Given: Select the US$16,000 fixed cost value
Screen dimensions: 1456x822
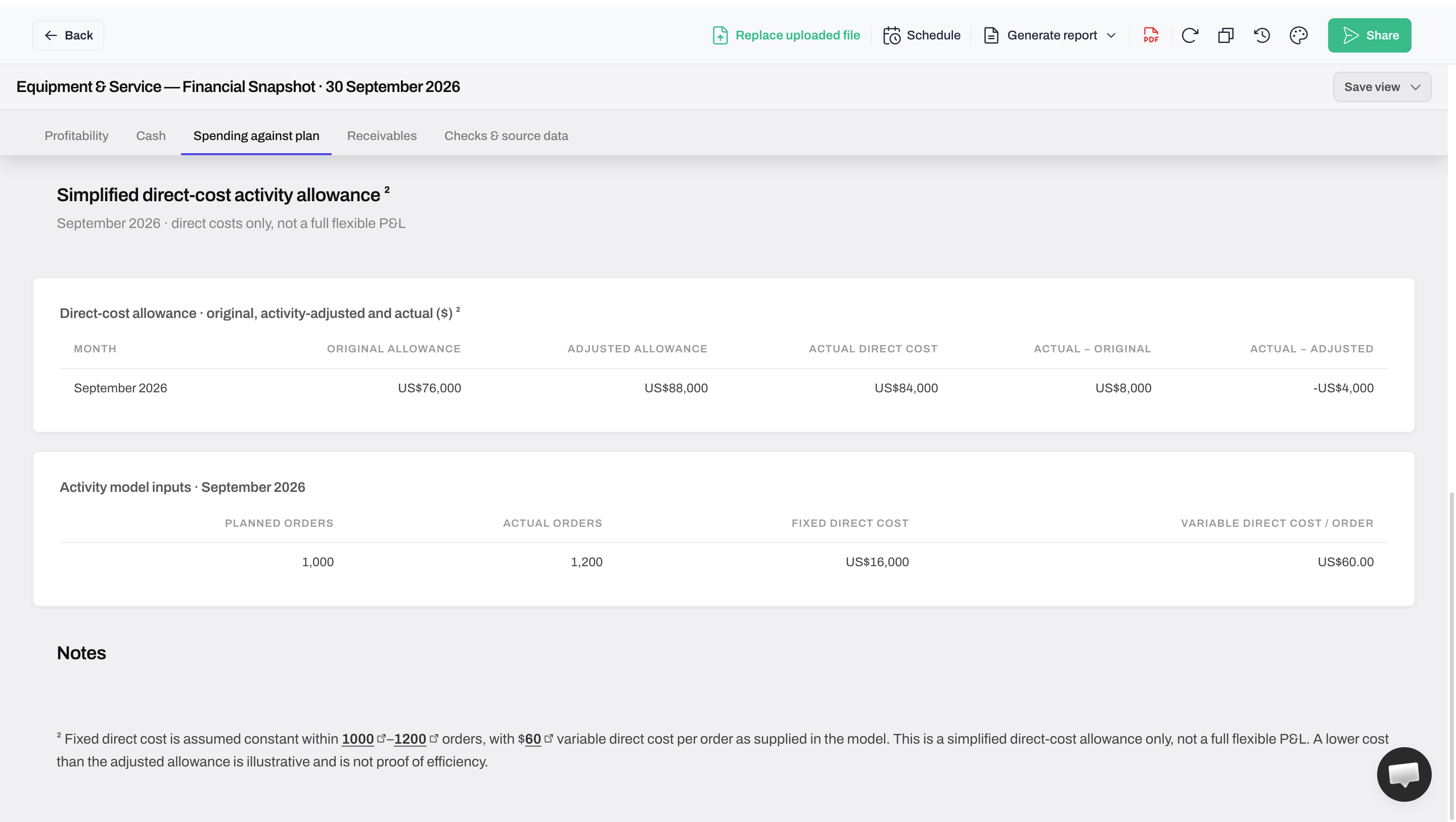Looking at the screenshot, I should coord(877,562).
